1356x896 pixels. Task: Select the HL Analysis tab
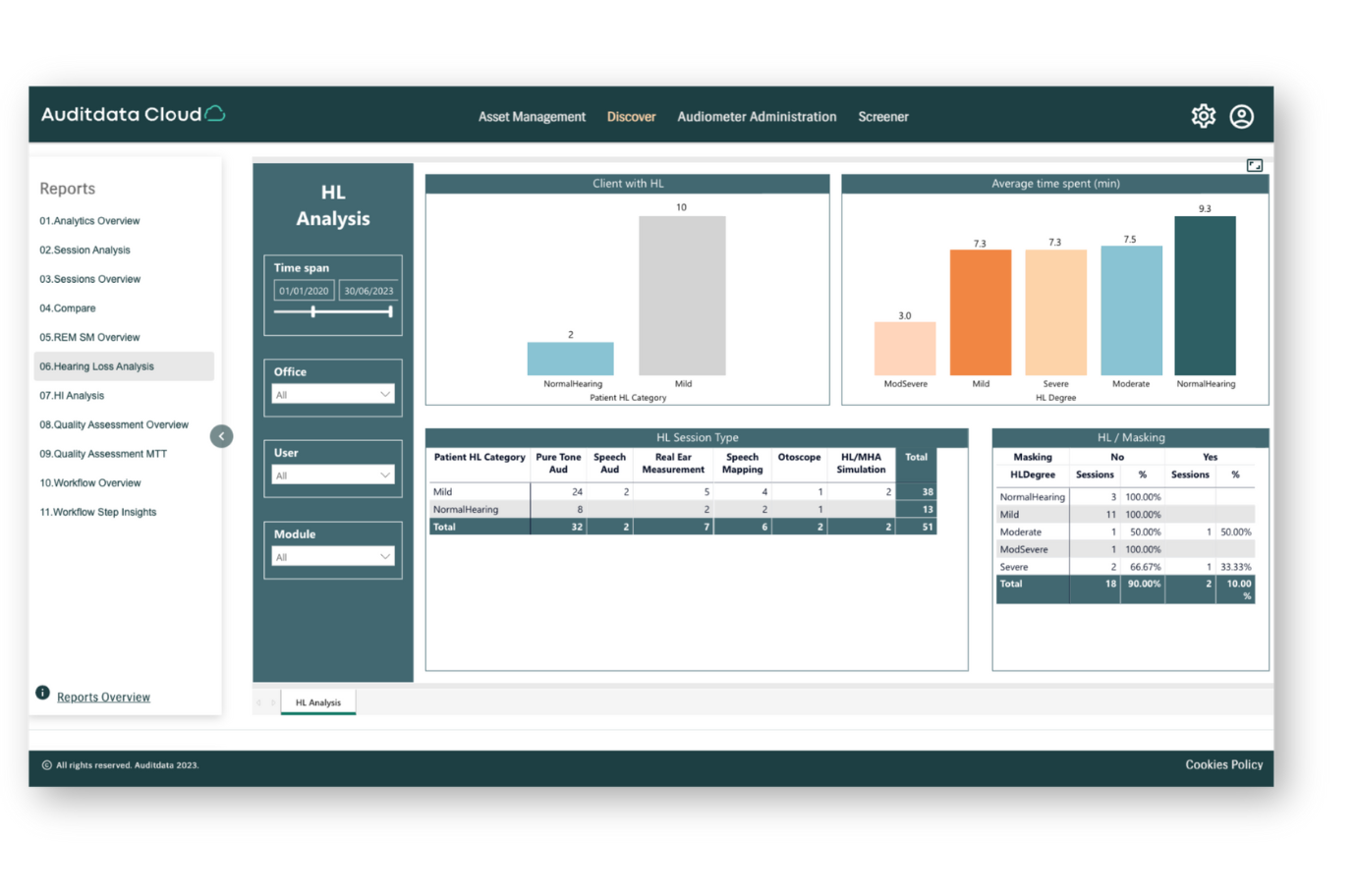[317, 702]
